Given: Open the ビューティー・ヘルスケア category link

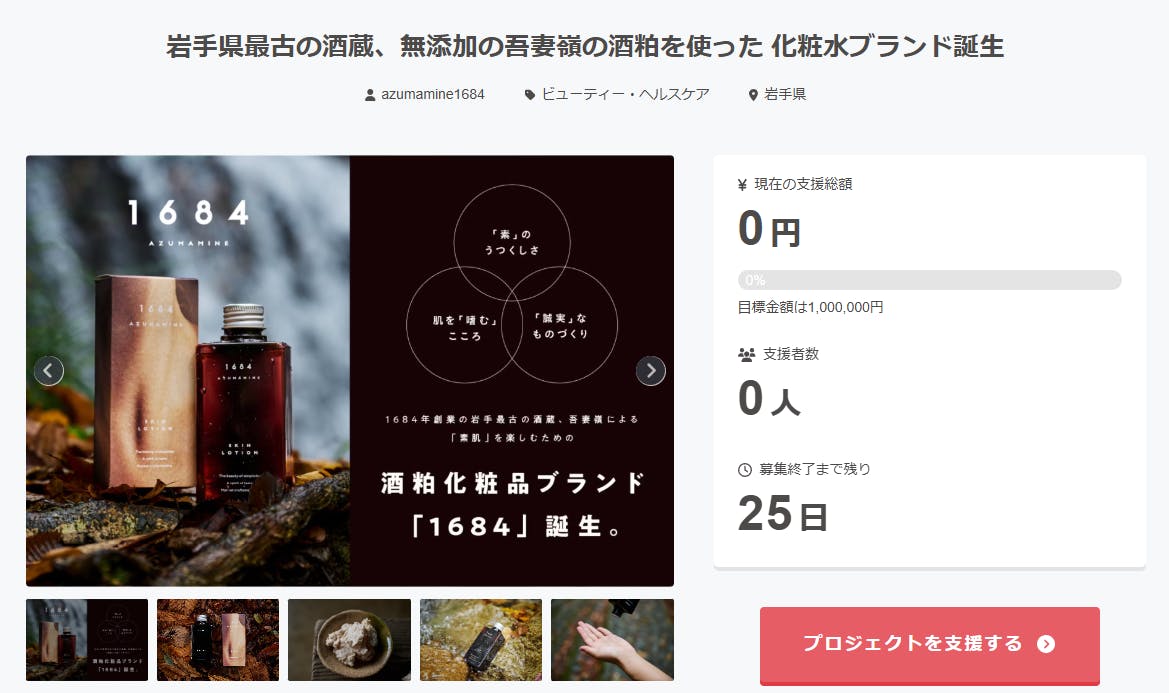Looking at the screenshot, I should click(625, 95).
